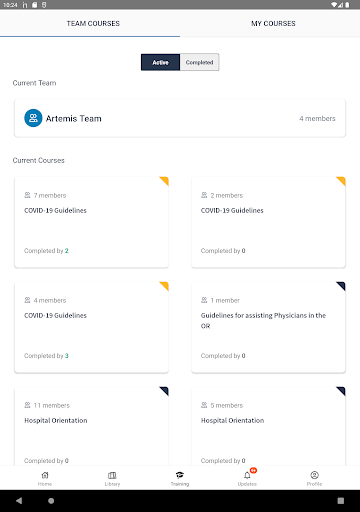Tap Android back navigation button
This screenshot has height=512, width=360.
tap(19, 500)
